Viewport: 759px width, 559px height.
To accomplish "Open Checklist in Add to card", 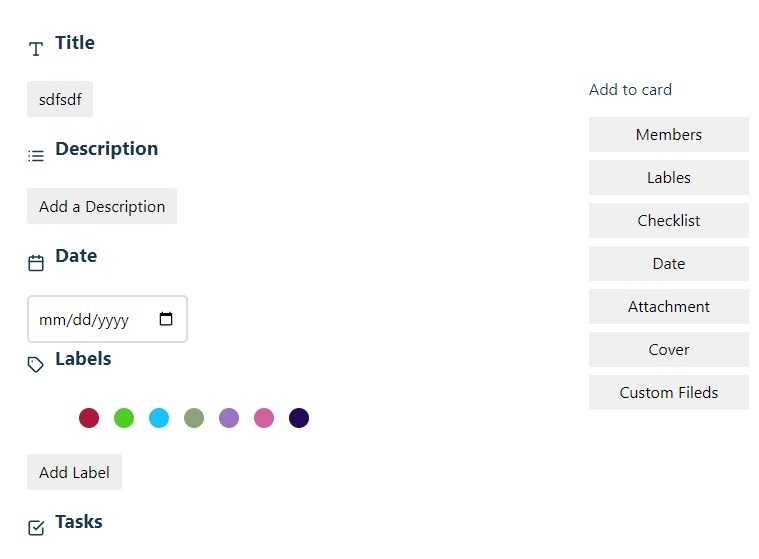I will coord(669,221).
